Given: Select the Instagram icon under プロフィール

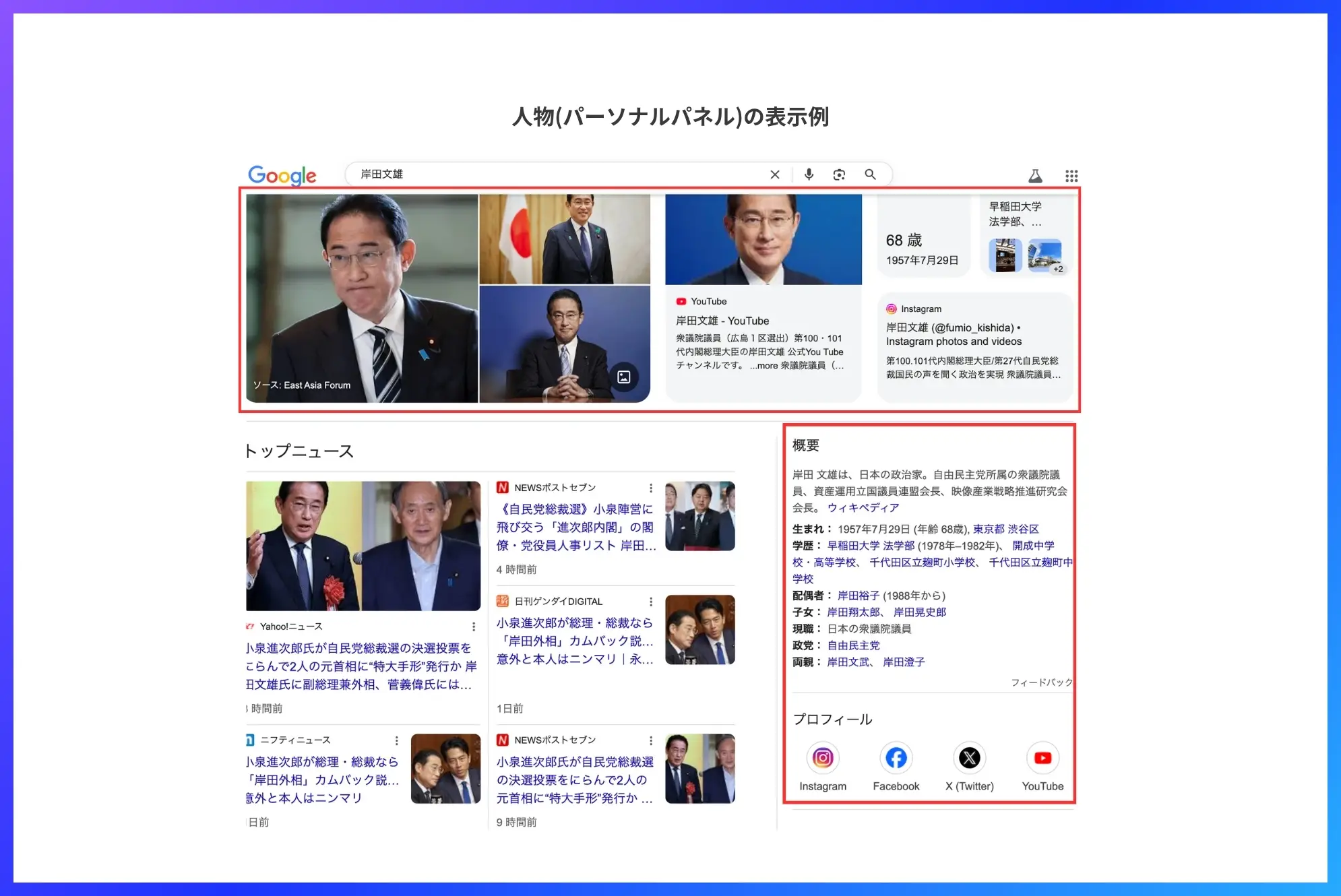Looking at the screenshot, I should pyautogui.click(x=823, y=758).
